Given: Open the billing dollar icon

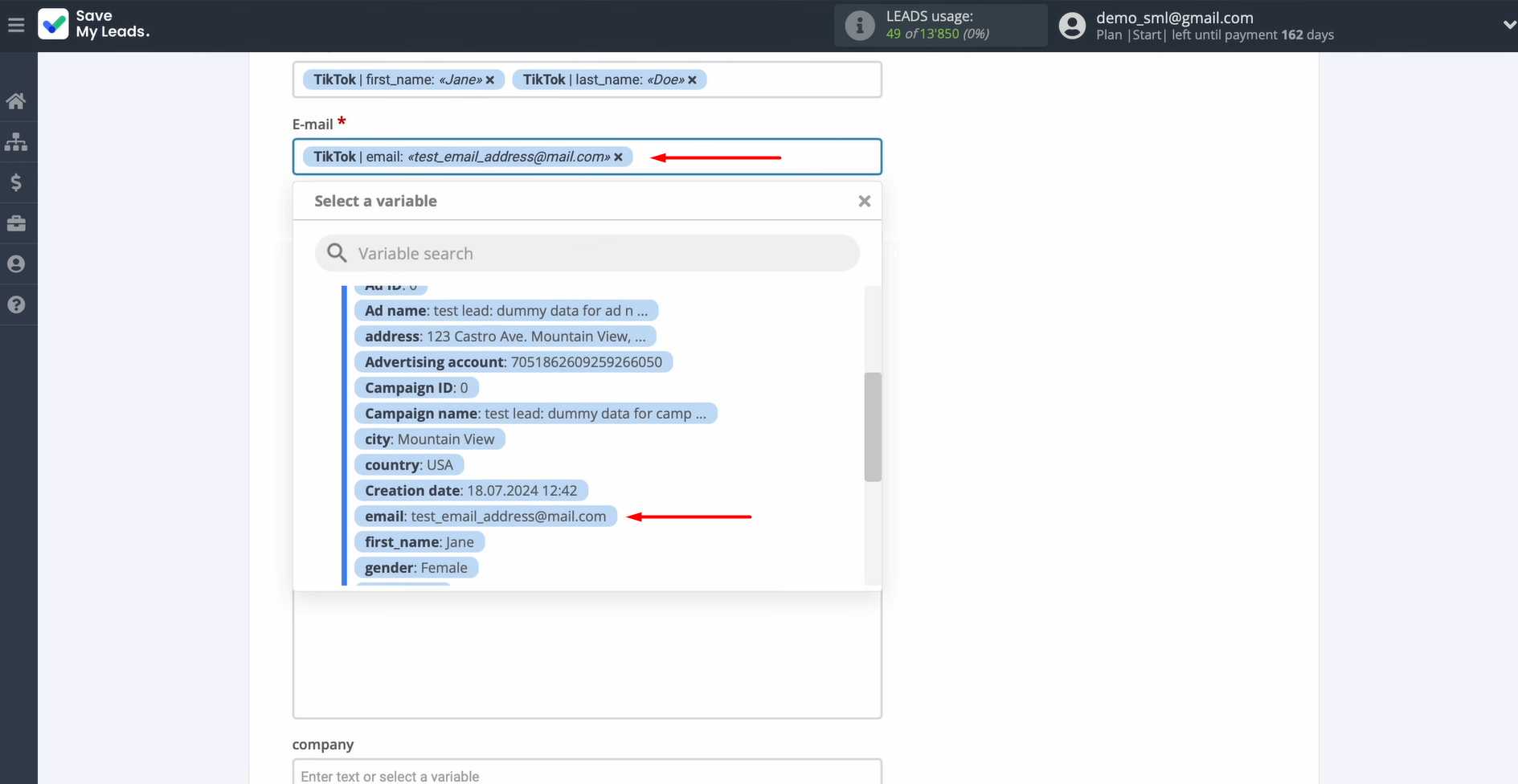Looking at the screenshot, I should pos(16,183).
